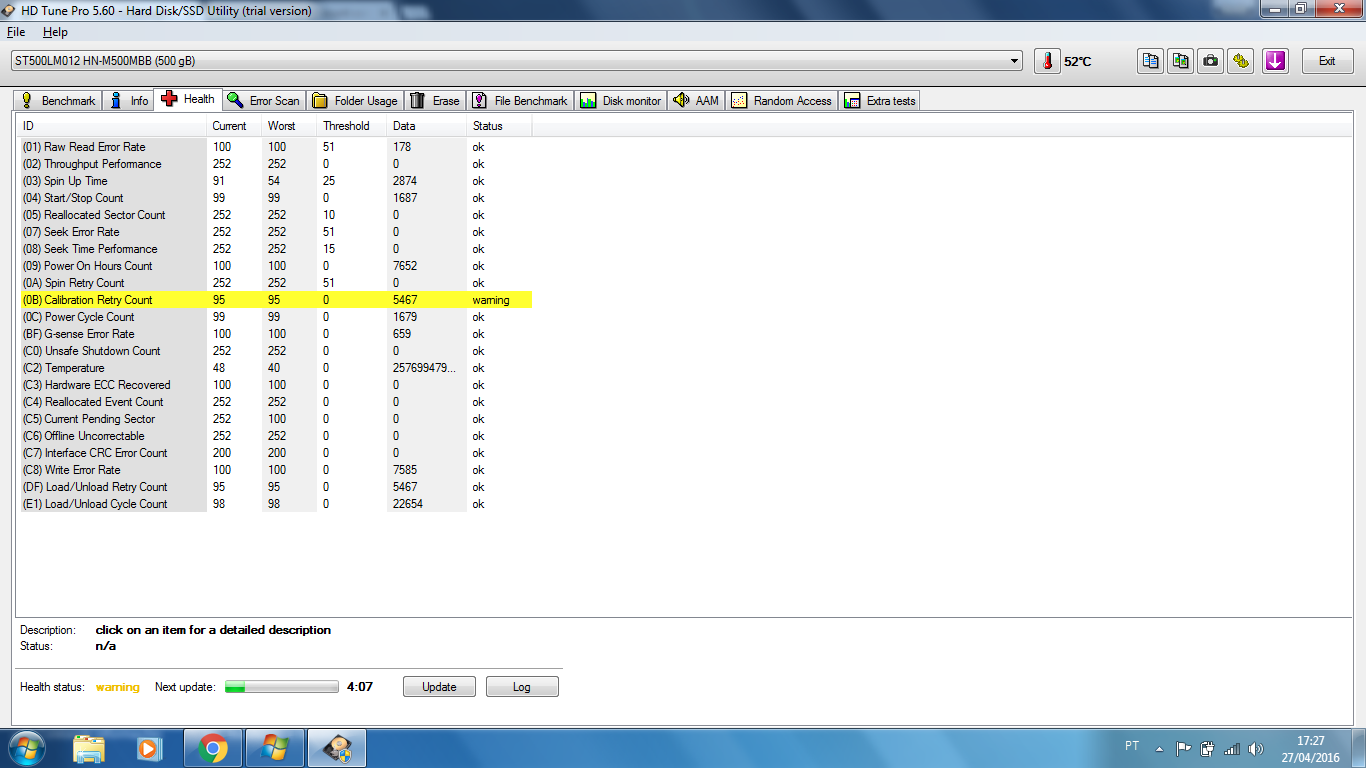Click the Windows flag app taskbar button
This screenshot has height=768, width=1366.
[x=273, y=748]
